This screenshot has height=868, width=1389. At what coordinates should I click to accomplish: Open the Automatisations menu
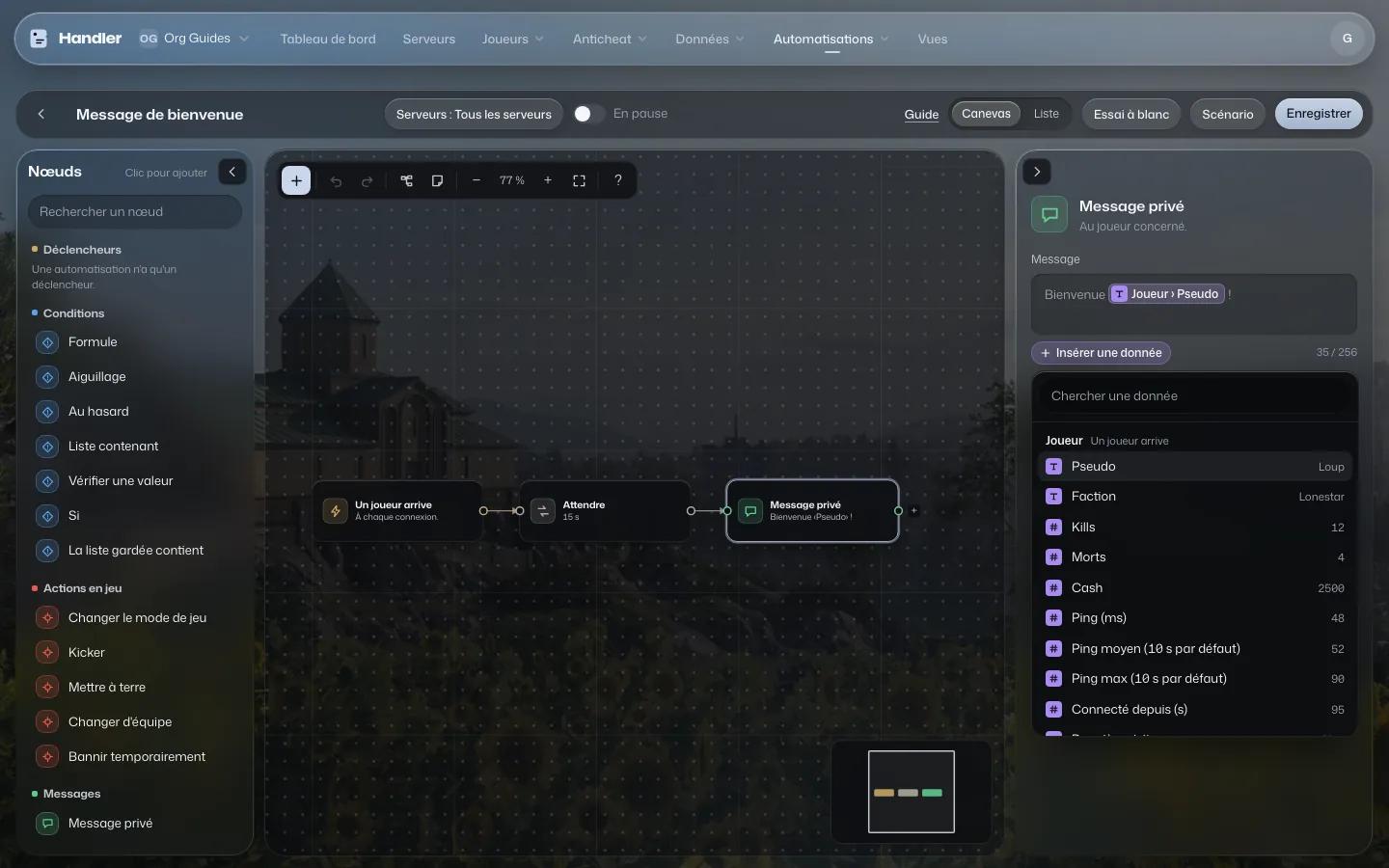click(x=831, y=39)
